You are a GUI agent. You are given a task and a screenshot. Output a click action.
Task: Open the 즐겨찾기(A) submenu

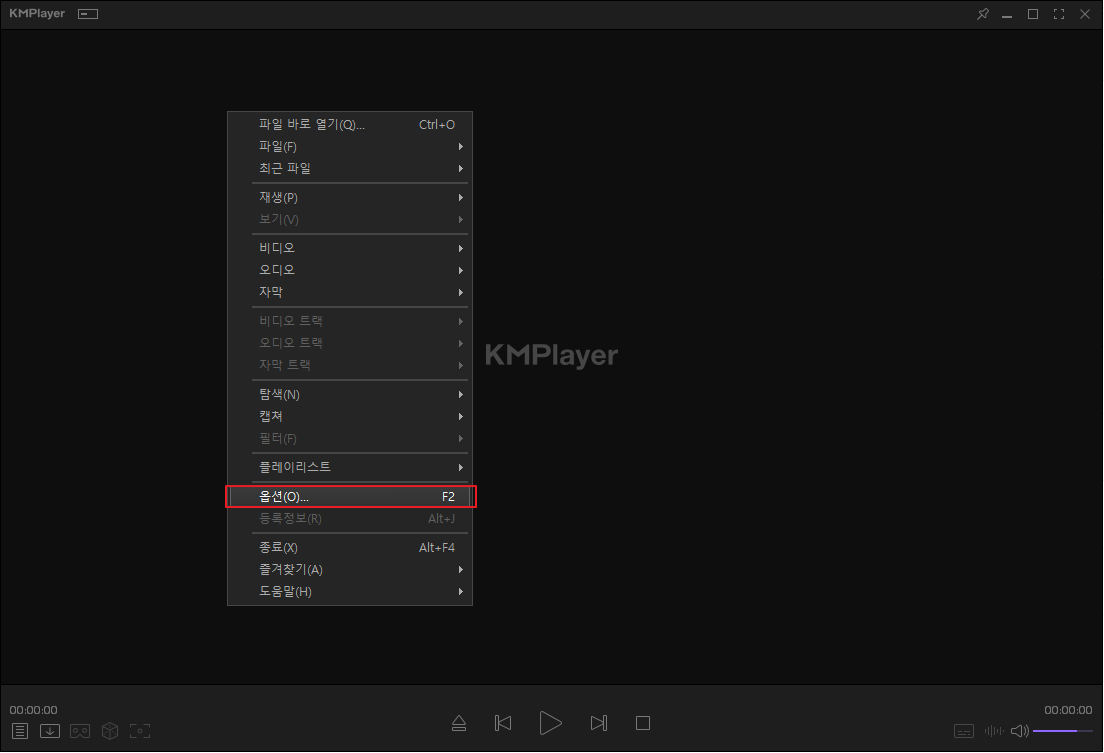click(x=350, y=569)
